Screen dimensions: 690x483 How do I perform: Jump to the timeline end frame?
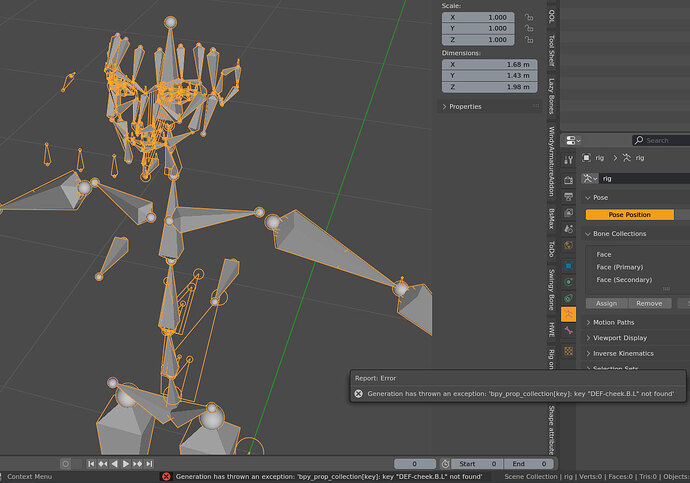(149, 464)
